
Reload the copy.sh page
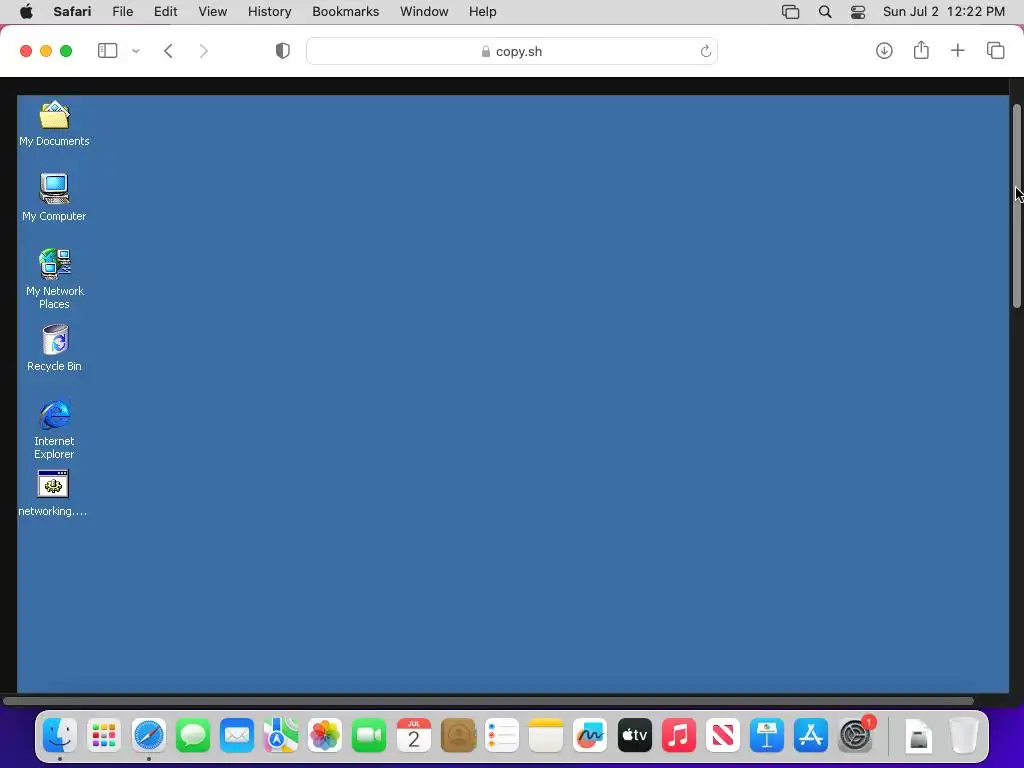(x=705, y=51)
